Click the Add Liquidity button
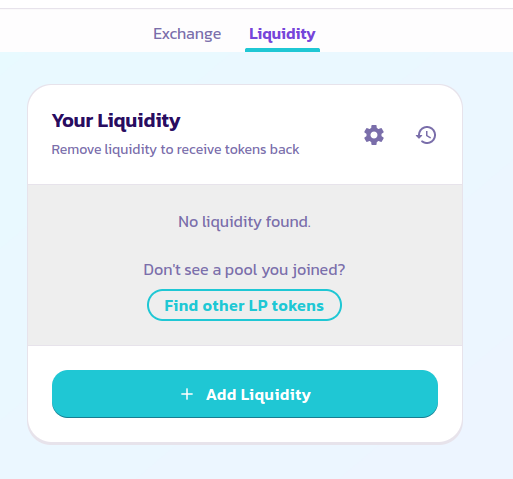Screen dimensions: 513x479 point(245,394)
